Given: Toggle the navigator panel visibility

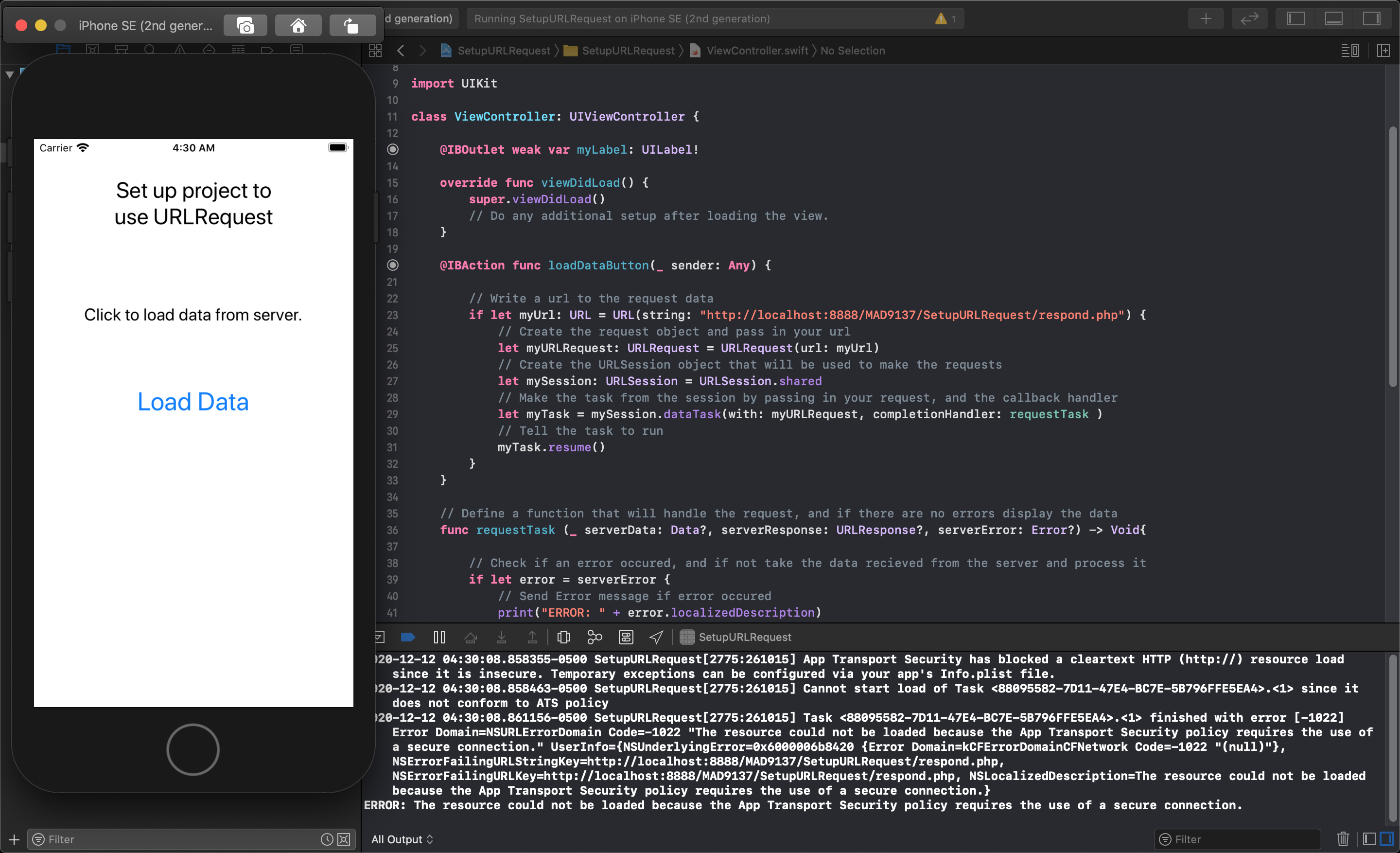Looking at the screenshot, I should point(1295,19).
